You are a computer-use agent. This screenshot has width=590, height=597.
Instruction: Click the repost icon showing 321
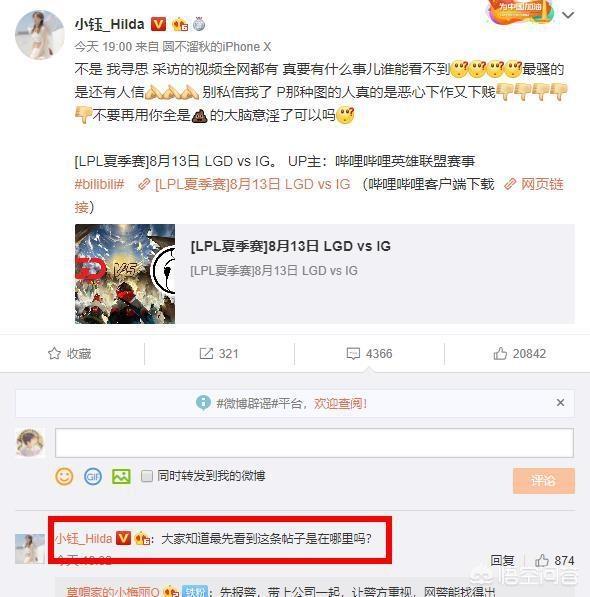219,354
